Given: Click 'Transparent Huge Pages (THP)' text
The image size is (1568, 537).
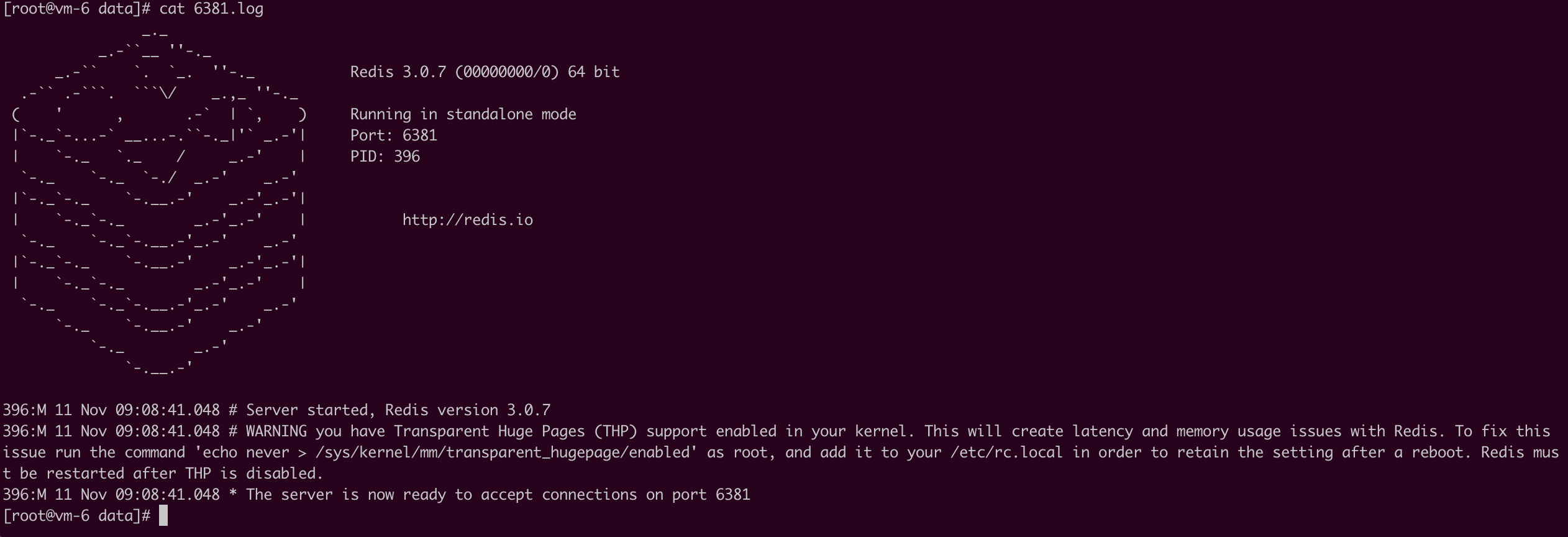Looking at the screenshot, I should (x=516, y=431).
